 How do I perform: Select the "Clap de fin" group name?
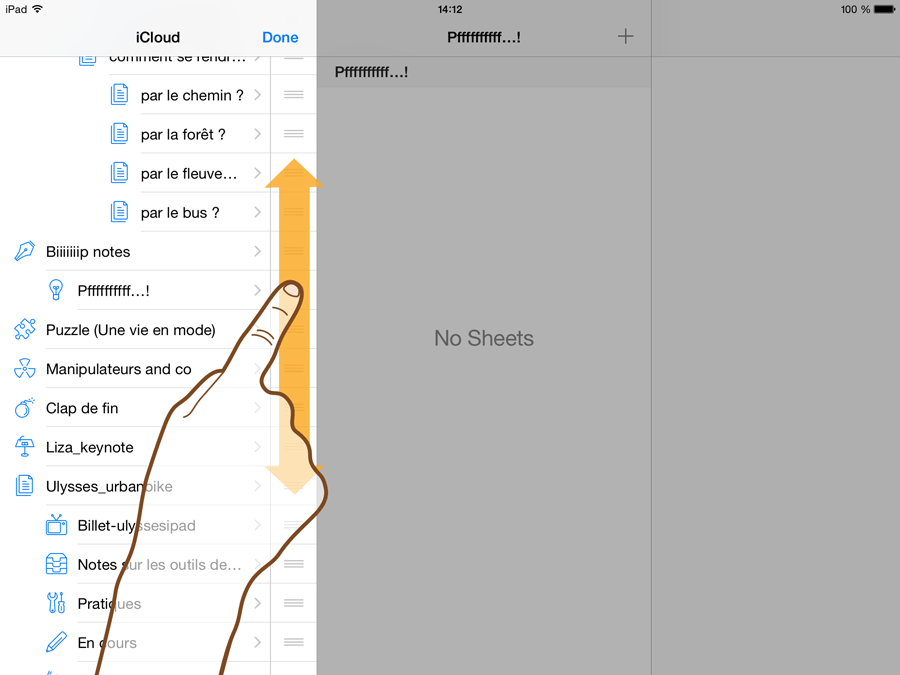tap(82, 408)
